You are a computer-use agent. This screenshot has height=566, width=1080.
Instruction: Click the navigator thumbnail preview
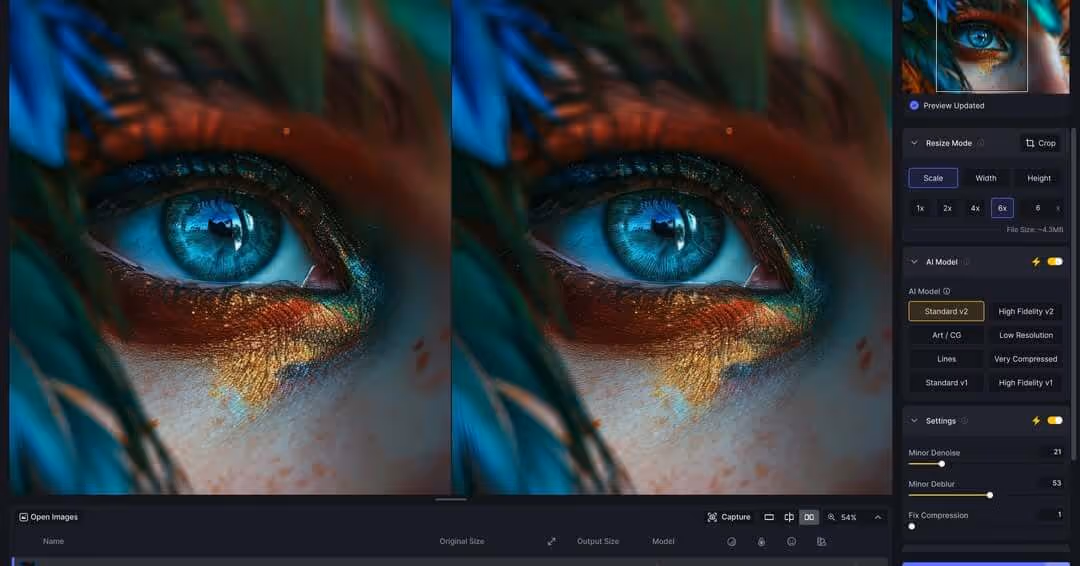coord(985,46)
